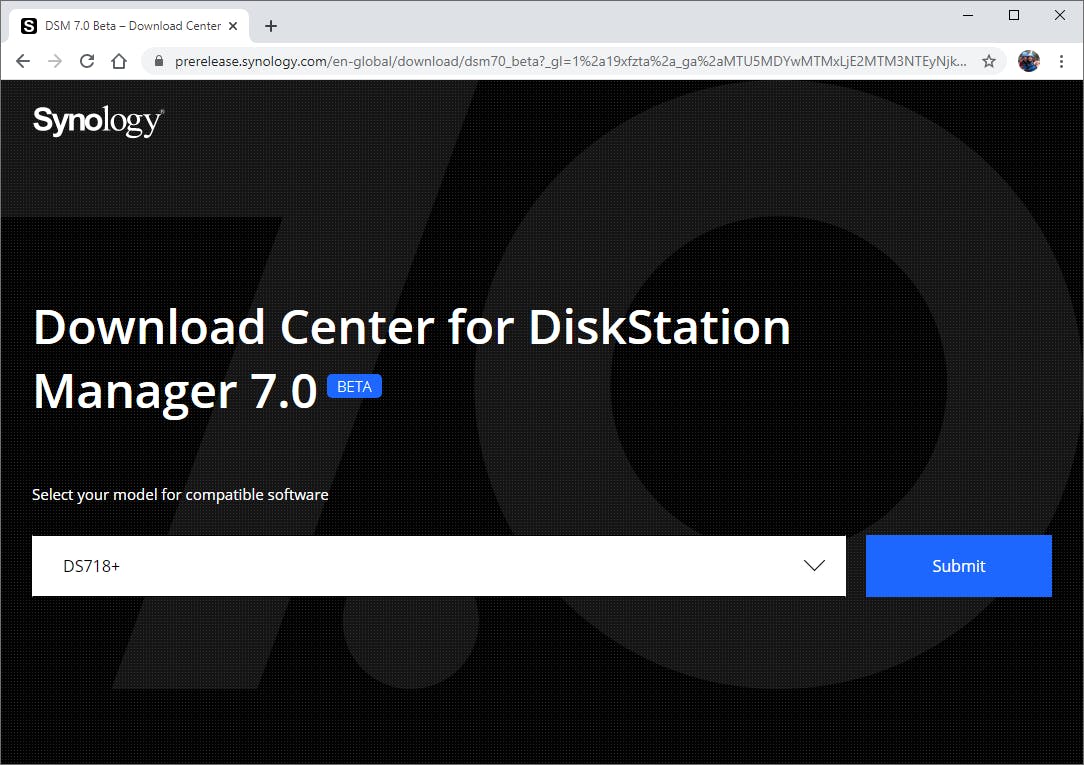Click 'Select your model for compatible software' text
The width and height of the screenshot is (1084, 765).
180,495
